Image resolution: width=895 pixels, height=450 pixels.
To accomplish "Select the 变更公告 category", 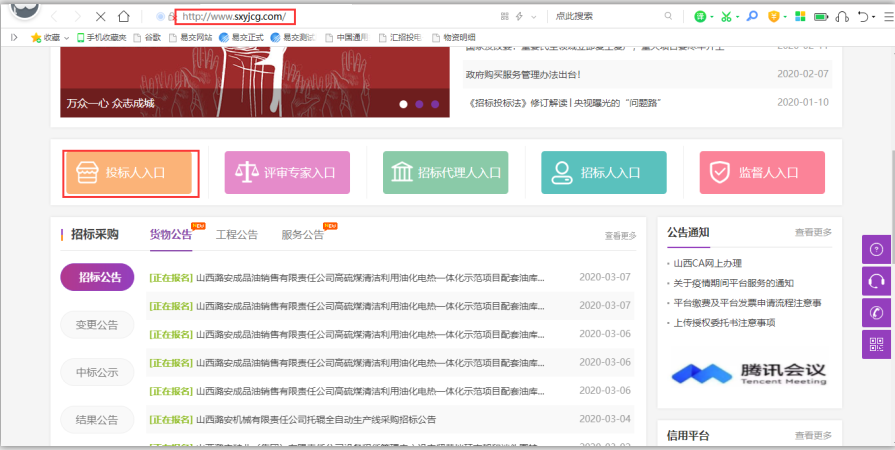I will [98, 325].
